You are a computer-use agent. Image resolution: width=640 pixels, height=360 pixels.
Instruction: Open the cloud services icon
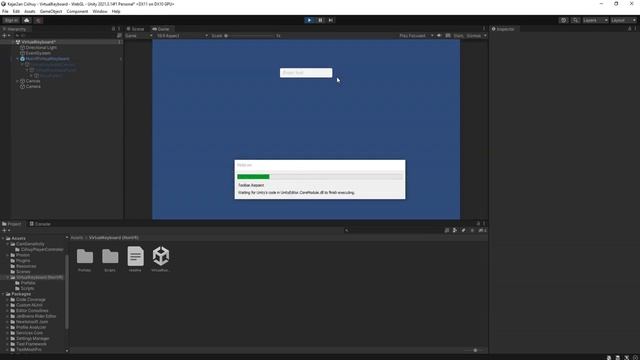coord(27,20)
